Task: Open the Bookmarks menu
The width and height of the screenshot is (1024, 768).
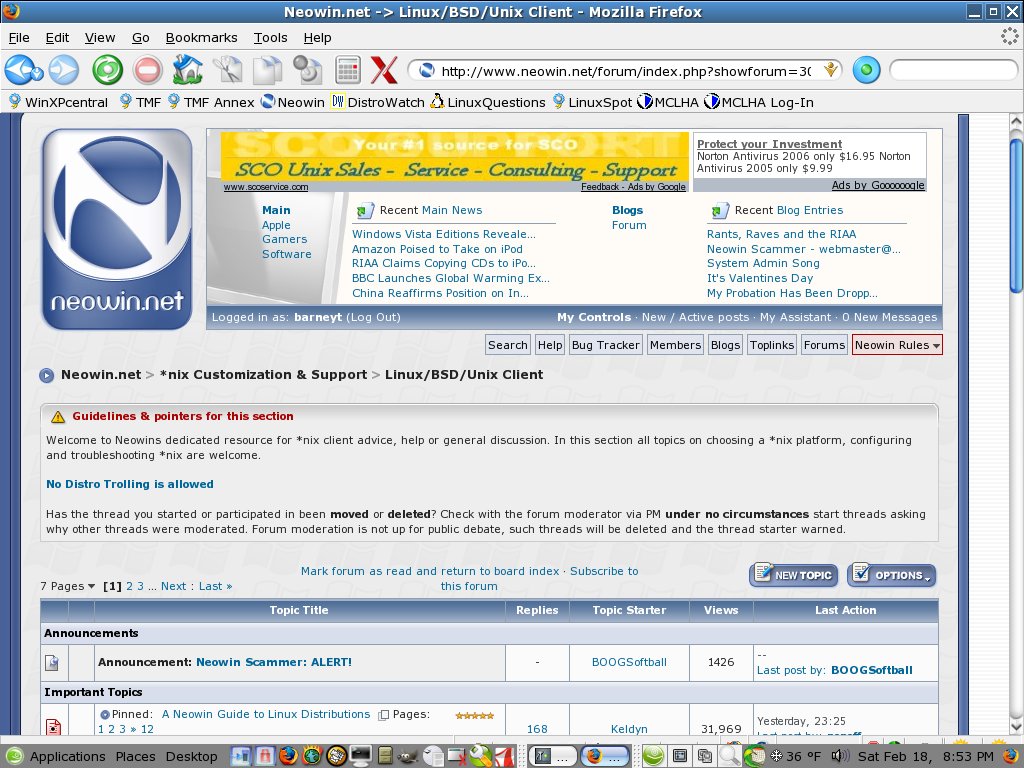Action: pos(201,37)
